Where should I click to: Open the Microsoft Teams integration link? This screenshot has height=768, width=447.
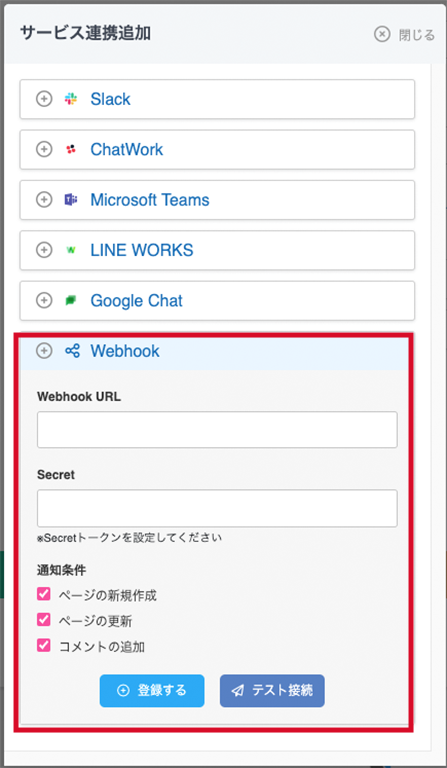tap(150, 200)
